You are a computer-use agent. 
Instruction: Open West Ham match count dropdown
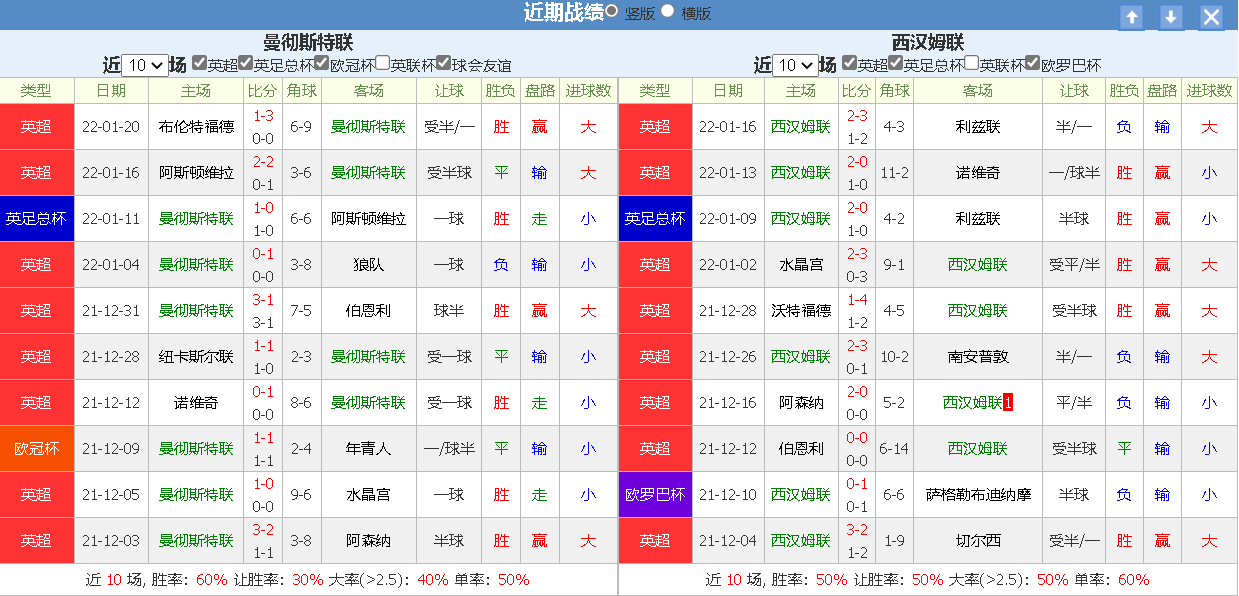[x=796, y=65]
